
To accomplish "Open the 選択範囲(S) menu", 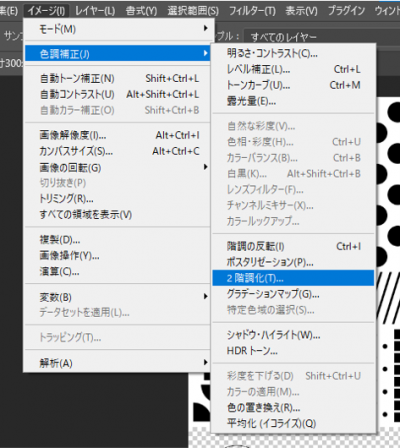I will point(193,11).
